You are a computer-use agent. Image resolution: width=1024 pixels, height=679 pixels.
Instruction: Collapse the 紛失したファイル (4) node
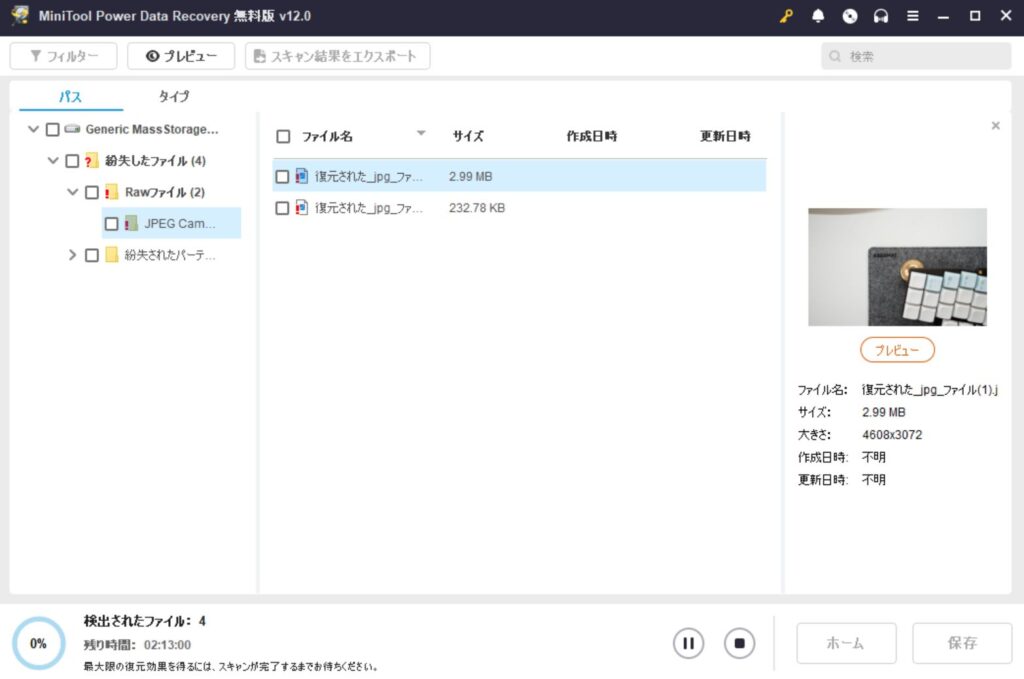pyautogui.click(x=53, y=160)
